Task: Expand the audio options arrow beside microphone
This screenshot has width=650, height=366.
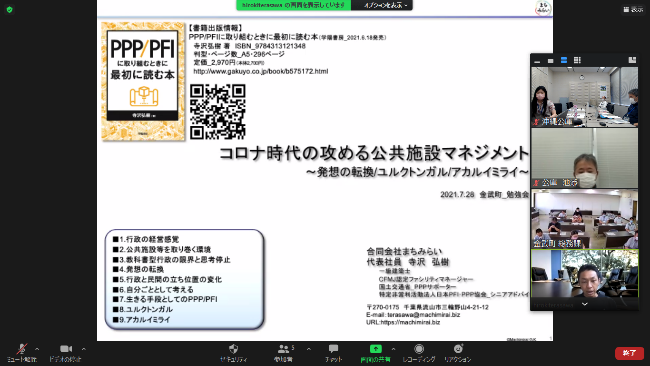Action: click(x=37, y=349)
